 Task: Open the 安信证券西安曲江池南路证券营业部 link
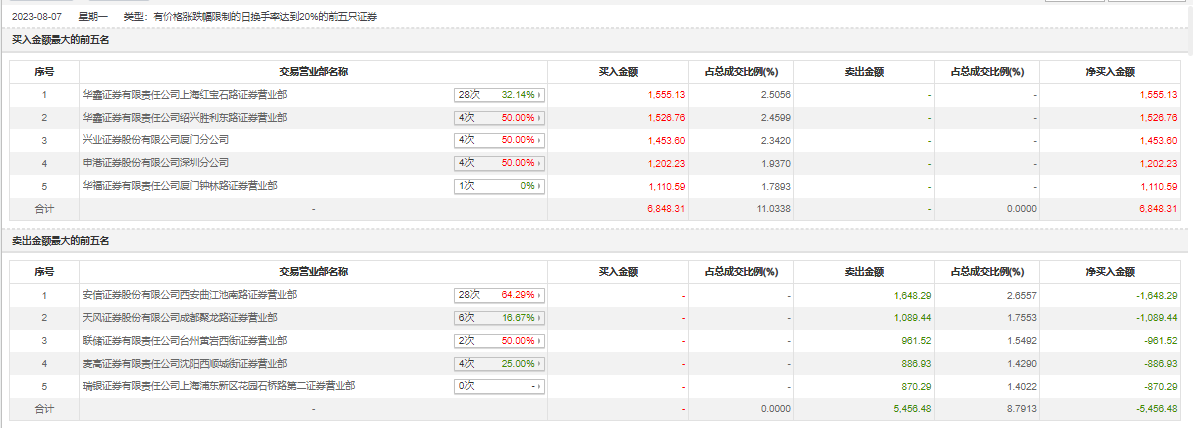[x=189, y=295]
